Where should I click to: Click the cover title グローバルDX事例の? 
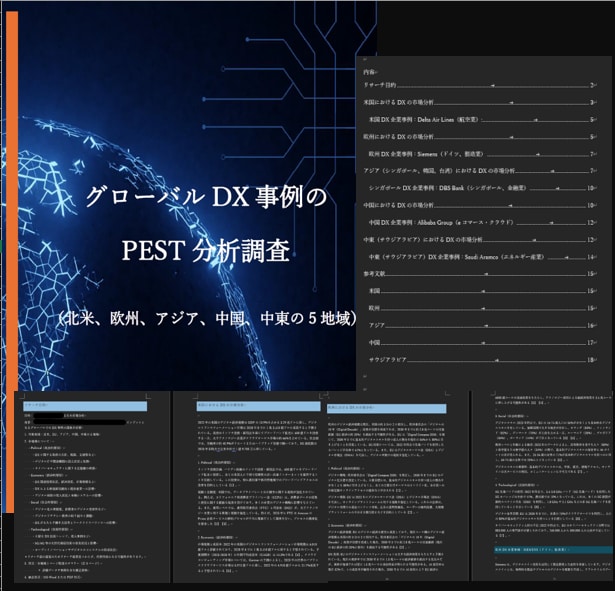tap(206, 196)
